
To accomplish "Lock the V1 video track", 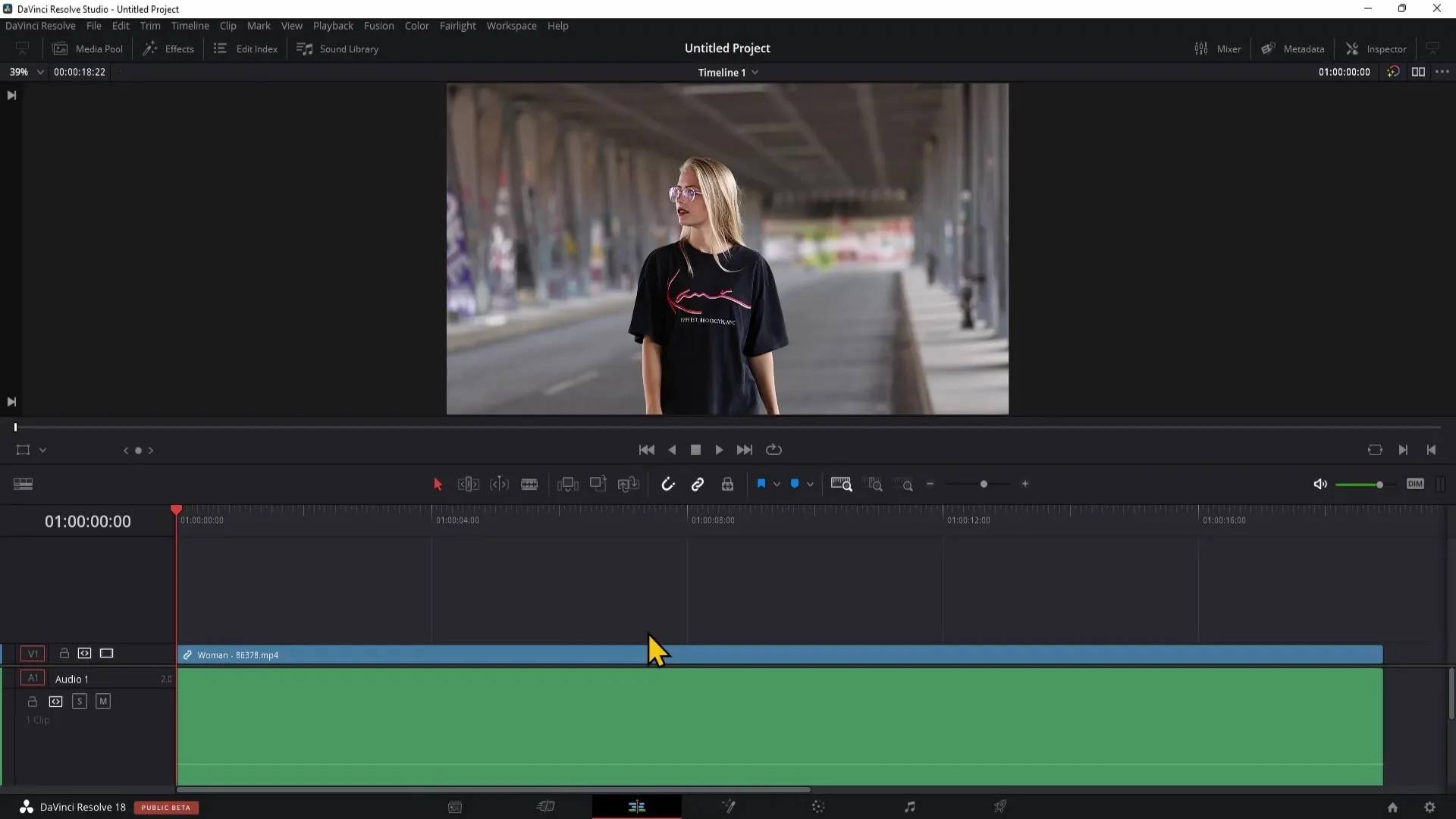I will point(64,653).
